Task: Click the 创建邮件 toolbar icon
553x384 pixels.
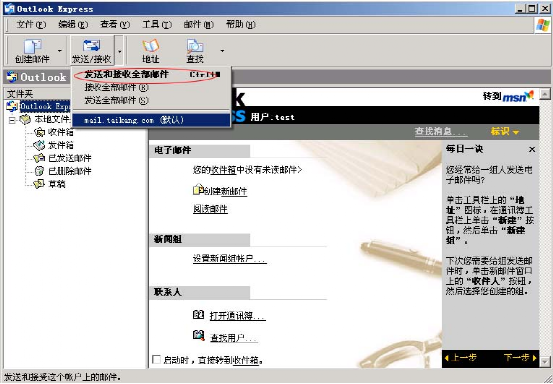Action: 32,46
